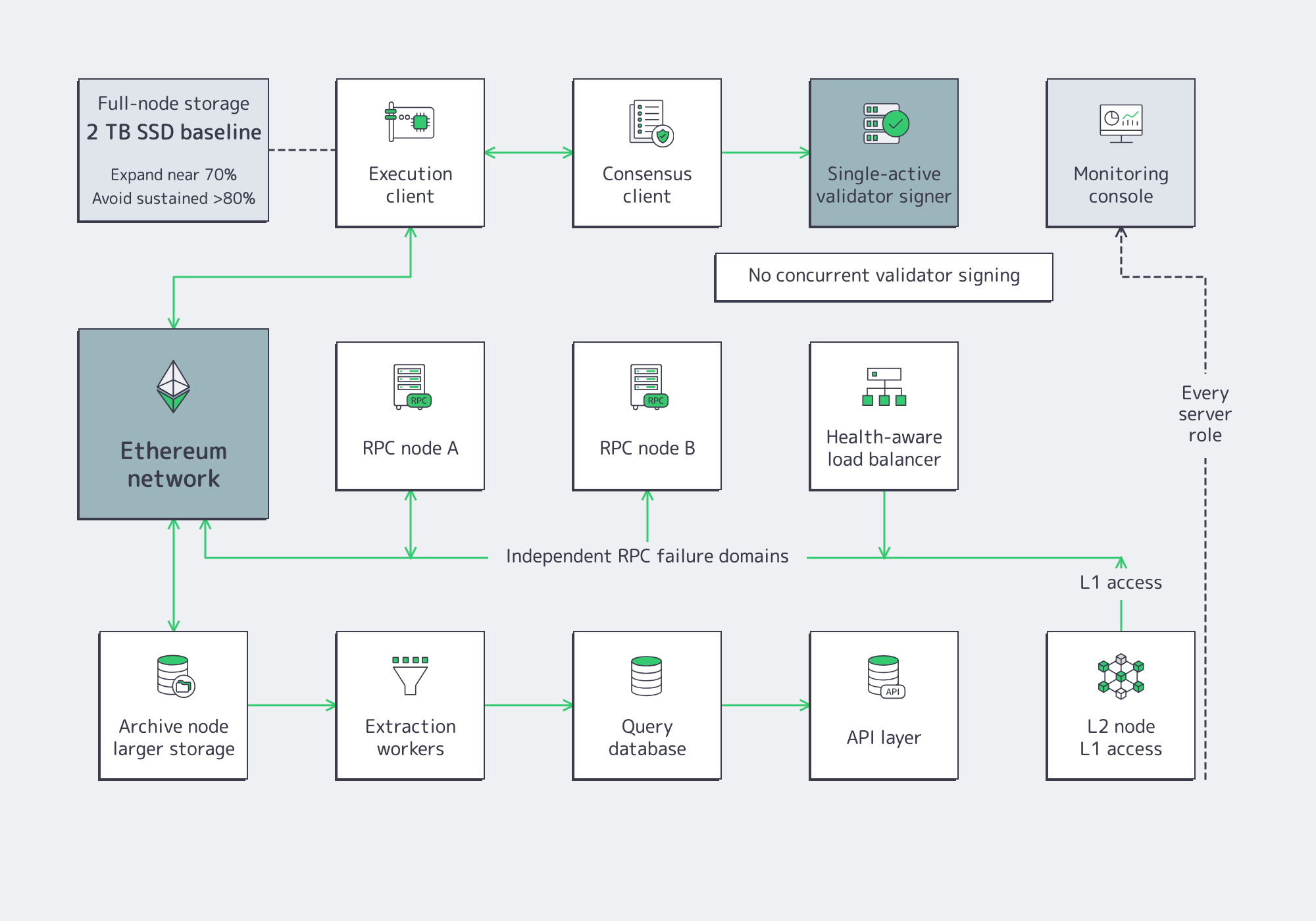This screenshot has height=921, width=1316.
Task: Click the Archive node database-folder icon
Action: coord(176,676)
